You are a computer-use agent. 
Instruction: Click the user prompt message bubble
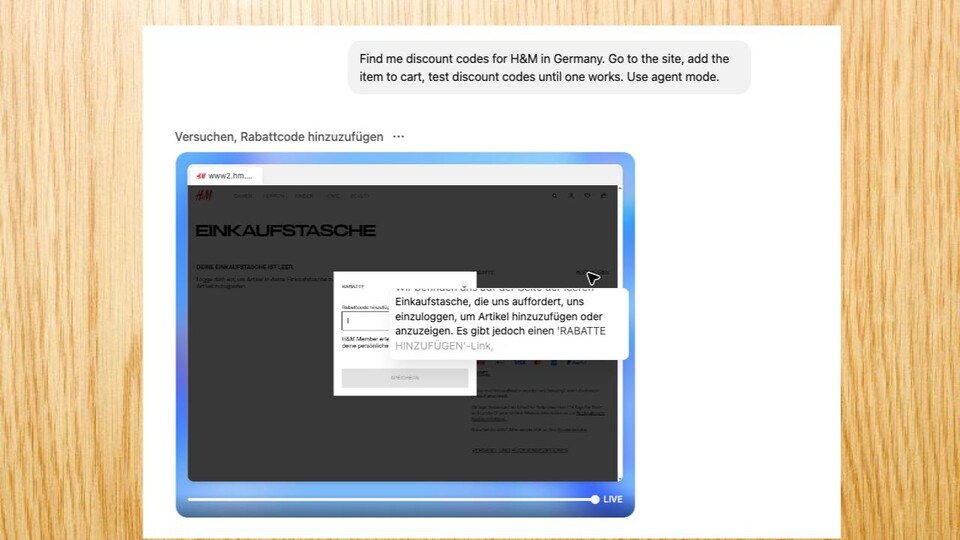tap(549, 68)
